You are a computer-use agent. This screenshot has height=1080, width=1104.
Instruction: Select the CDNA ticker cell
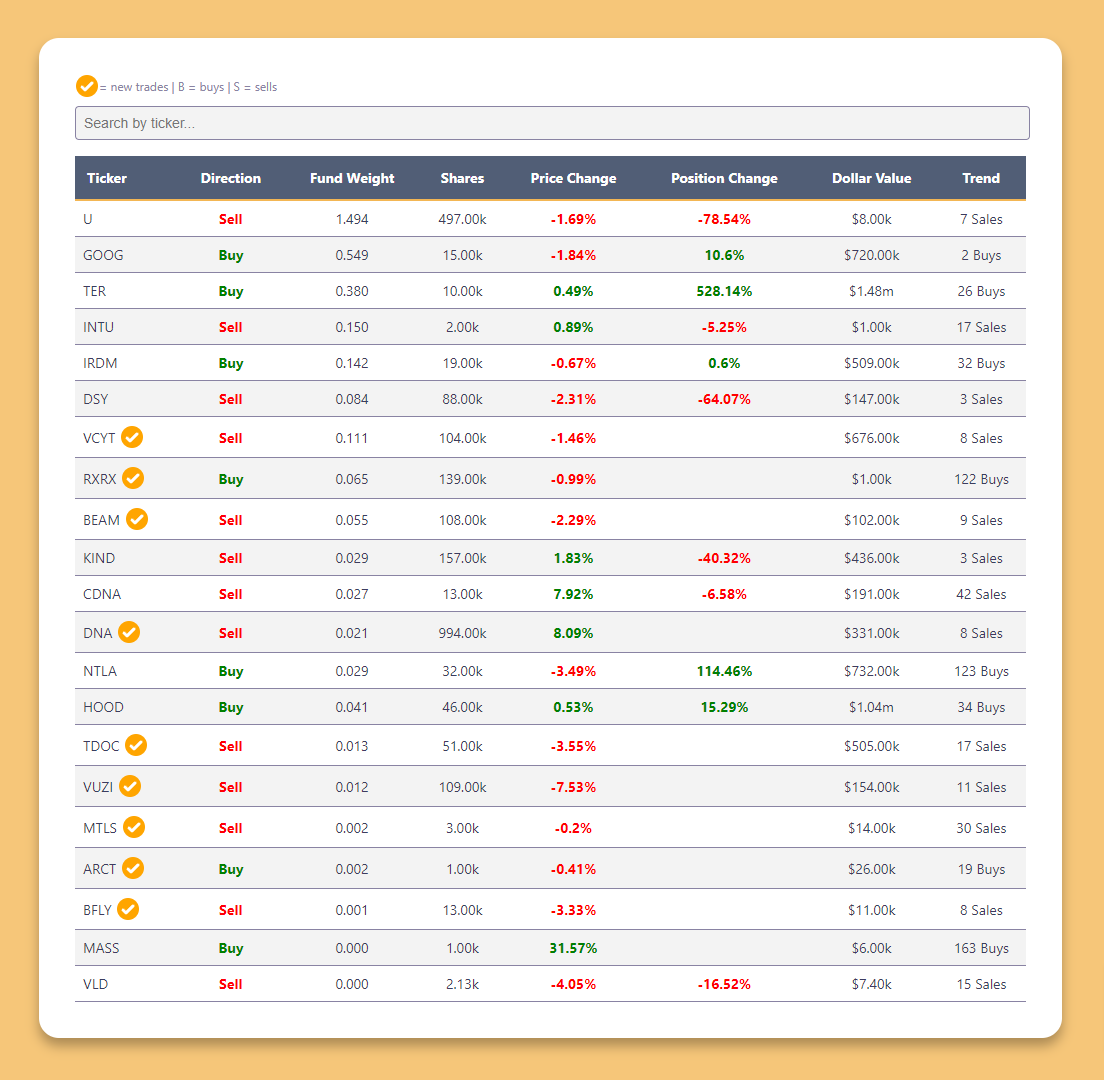click(x=102, y=594)
